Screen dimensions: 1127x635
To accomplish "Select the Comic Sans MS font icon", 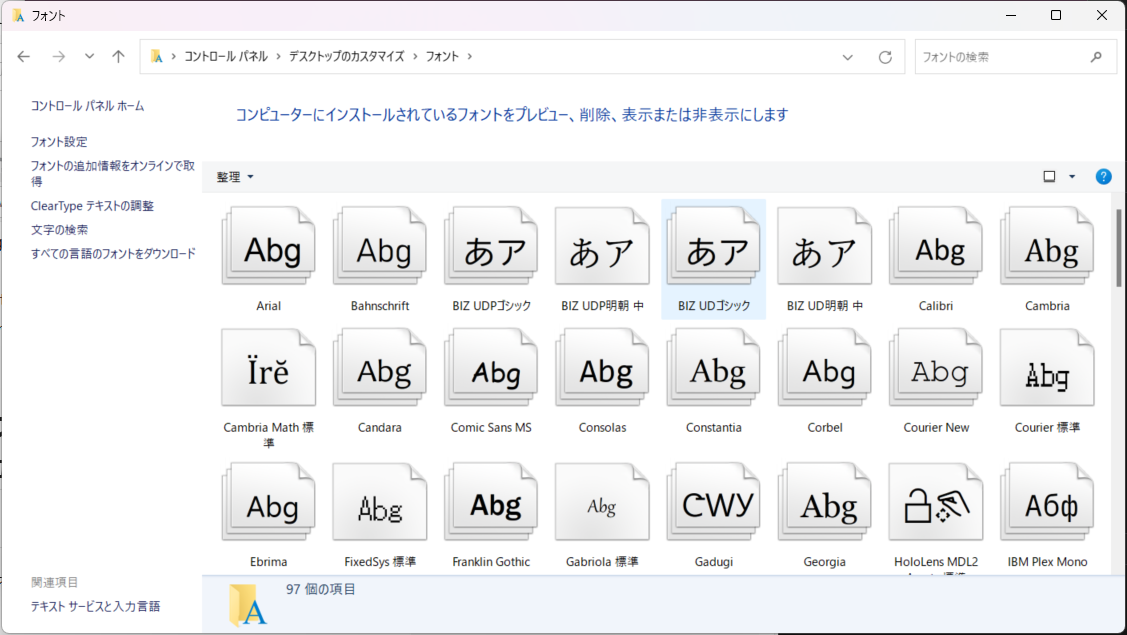I will [491, 368].
